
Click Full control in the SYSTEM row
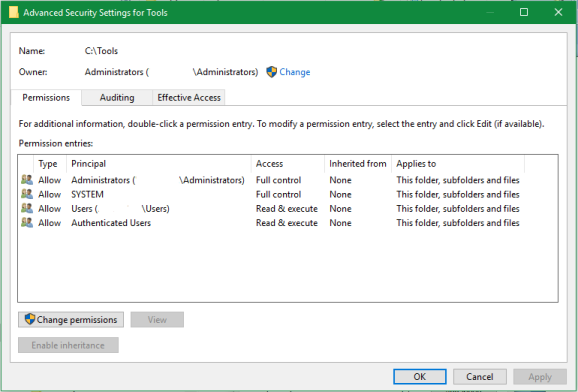[x=278, y=194]
